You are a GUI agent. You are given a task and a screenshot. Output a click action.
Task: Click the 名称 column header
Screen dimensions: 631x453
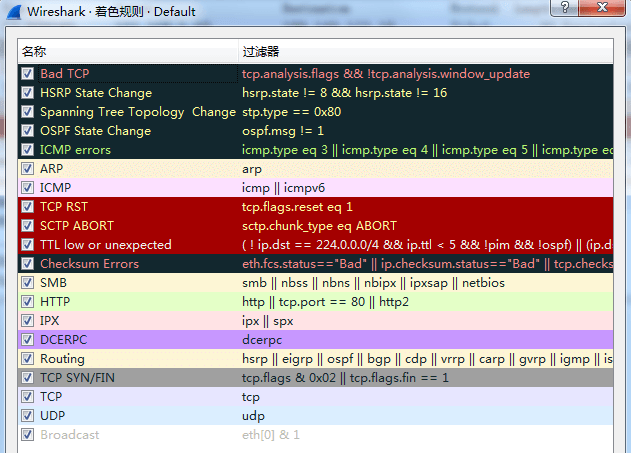(128, 51)
